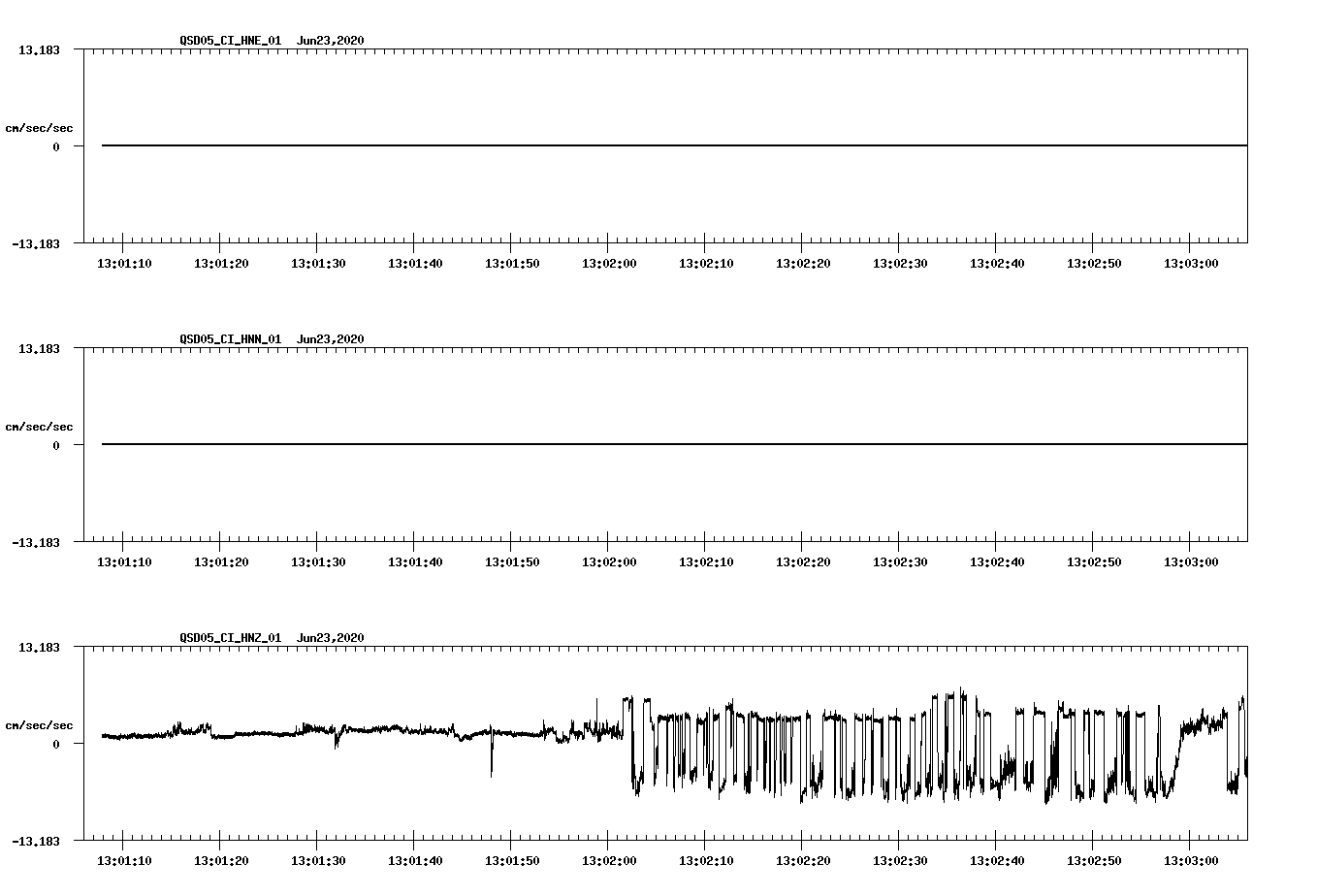This screenshot has width=1317, height=896.
Task: Click the Jun23,2020 date on HNN plot
Action: coord(331,339)
